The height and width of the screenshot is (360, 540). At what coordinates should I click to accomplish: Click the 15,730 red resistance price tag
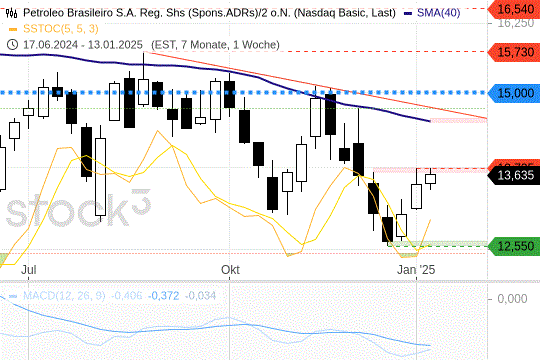[514, 52]
